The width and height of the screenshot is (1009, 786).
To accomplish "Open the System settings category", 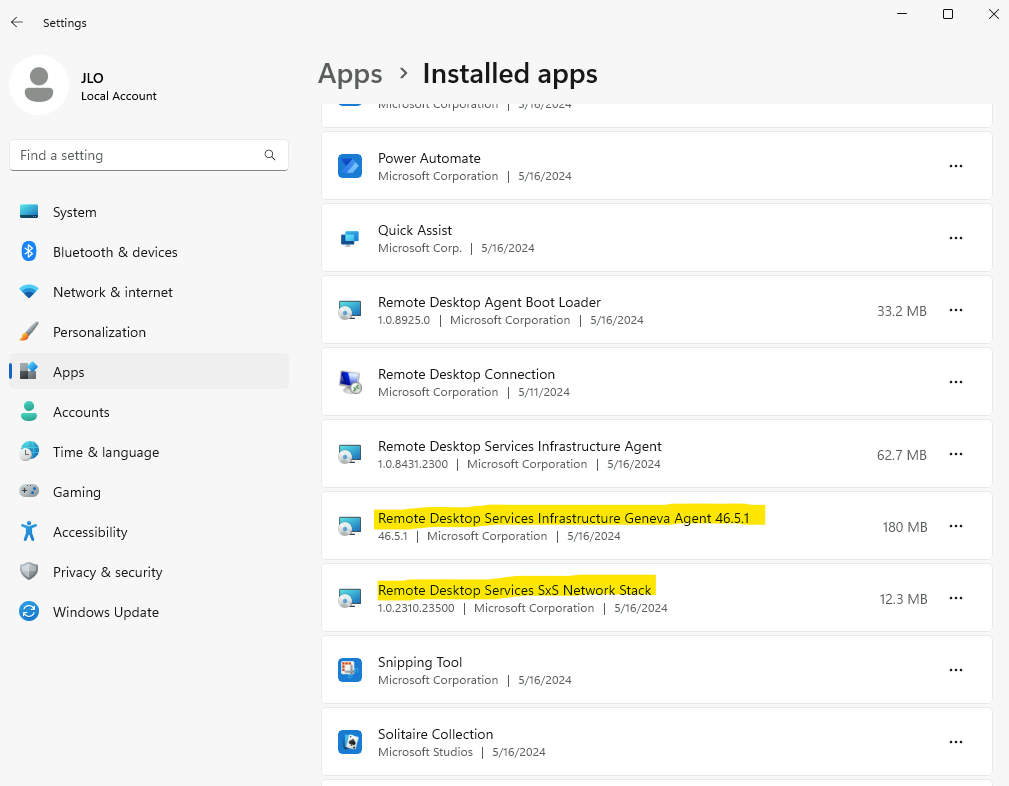I will click(x=149, y=212).
